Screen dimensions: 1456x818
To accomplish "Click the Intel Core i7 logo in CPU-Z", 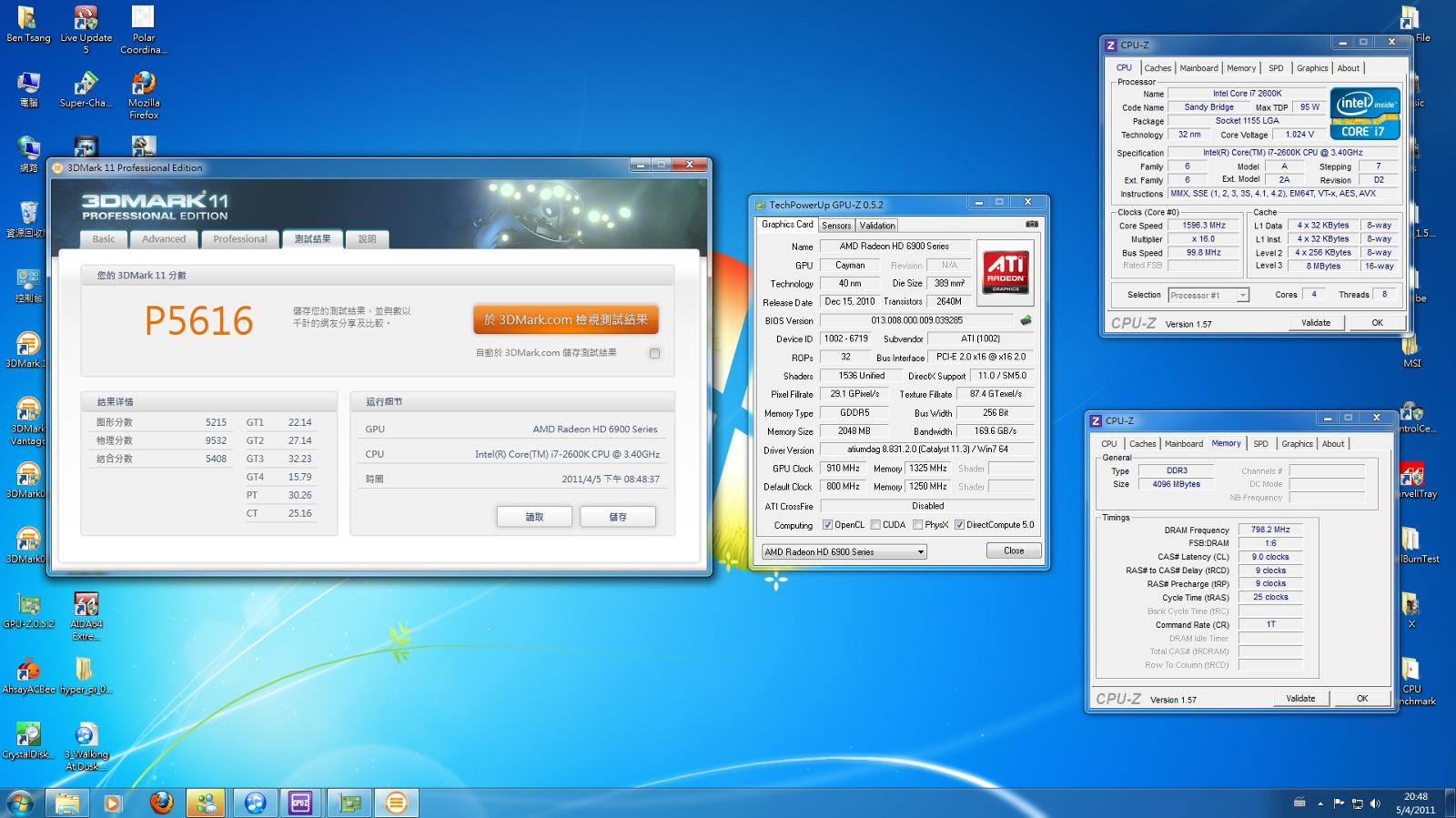I will coord(1365,114).
